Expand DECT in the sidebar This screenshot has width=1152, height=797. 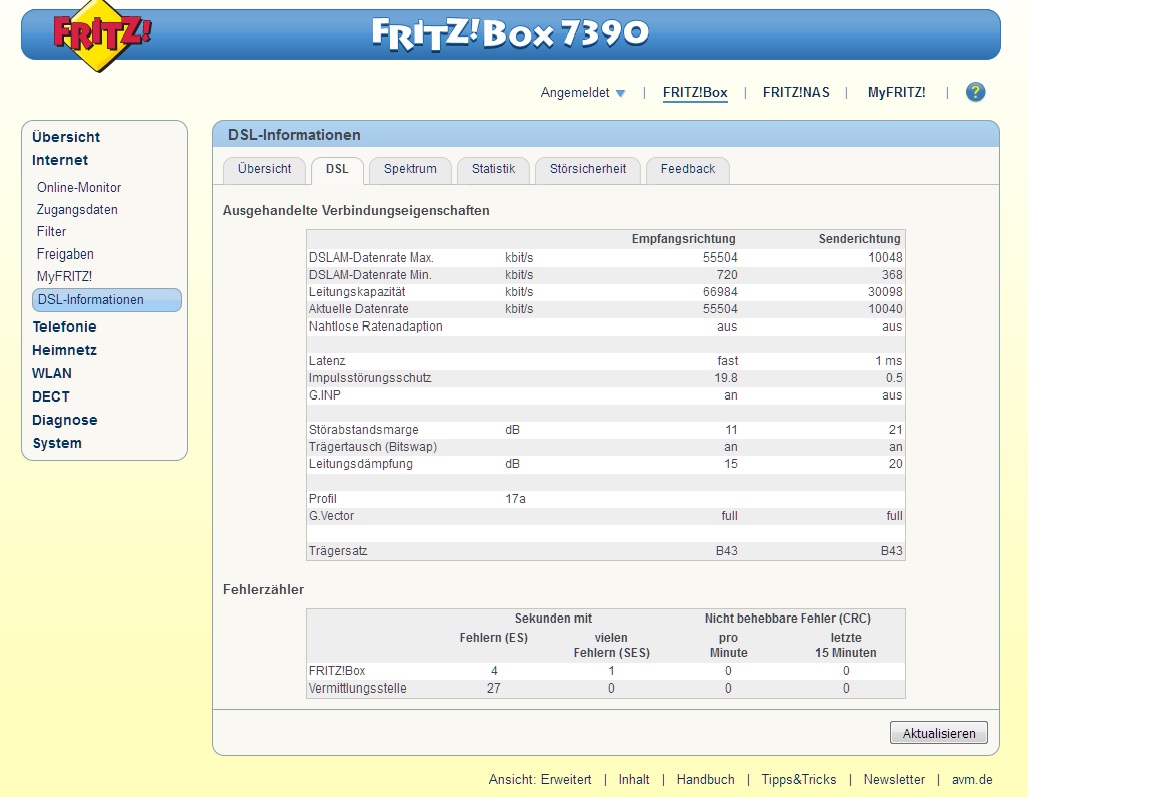click(51, 397)
